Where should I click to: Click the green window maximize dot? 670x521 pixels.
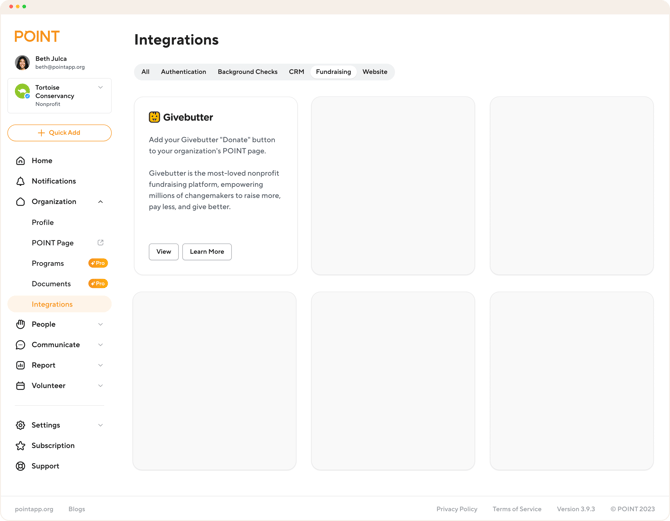tap(24, 6)
